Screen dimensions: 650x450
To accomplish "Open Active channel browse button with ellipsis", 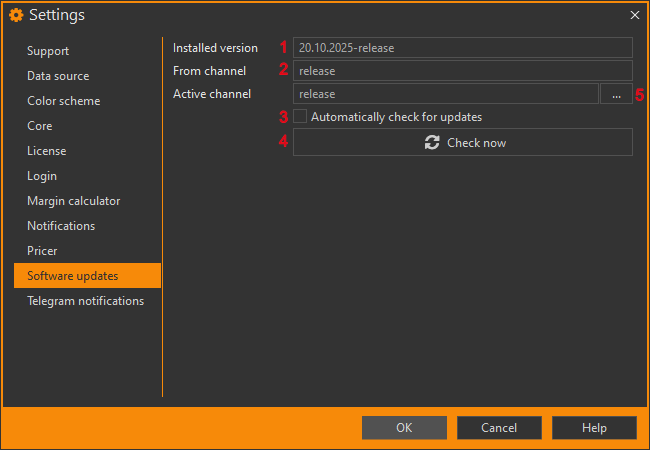I will coord(615,94).
